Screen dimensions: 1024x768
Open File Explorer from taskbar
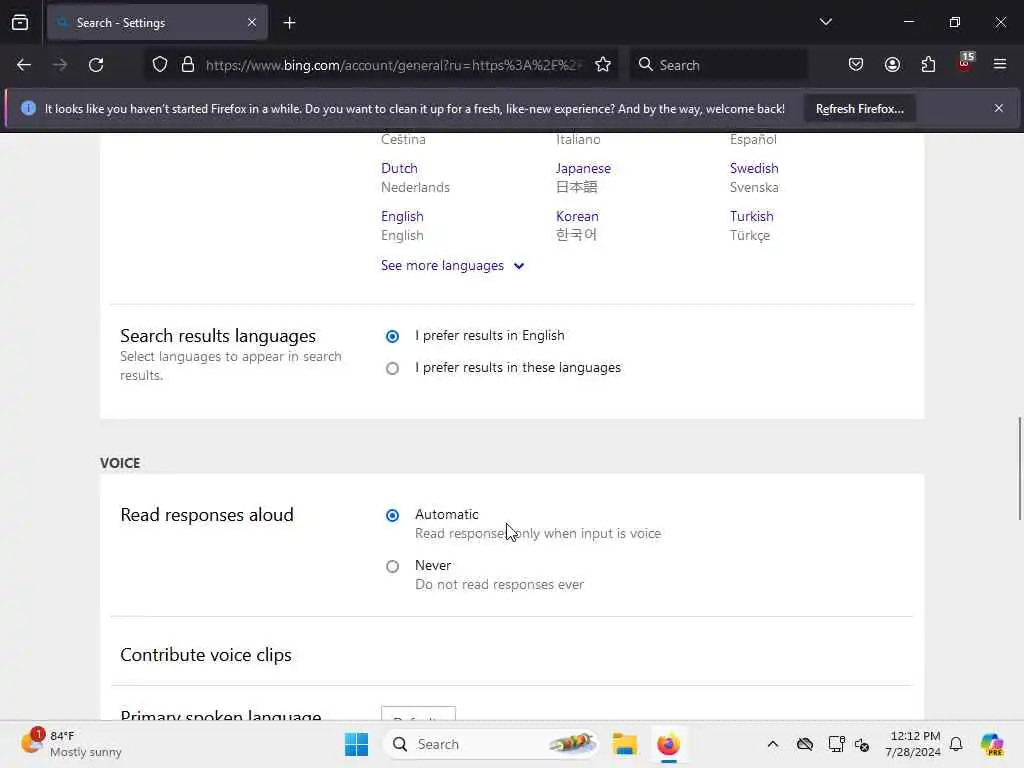point(624,744)
